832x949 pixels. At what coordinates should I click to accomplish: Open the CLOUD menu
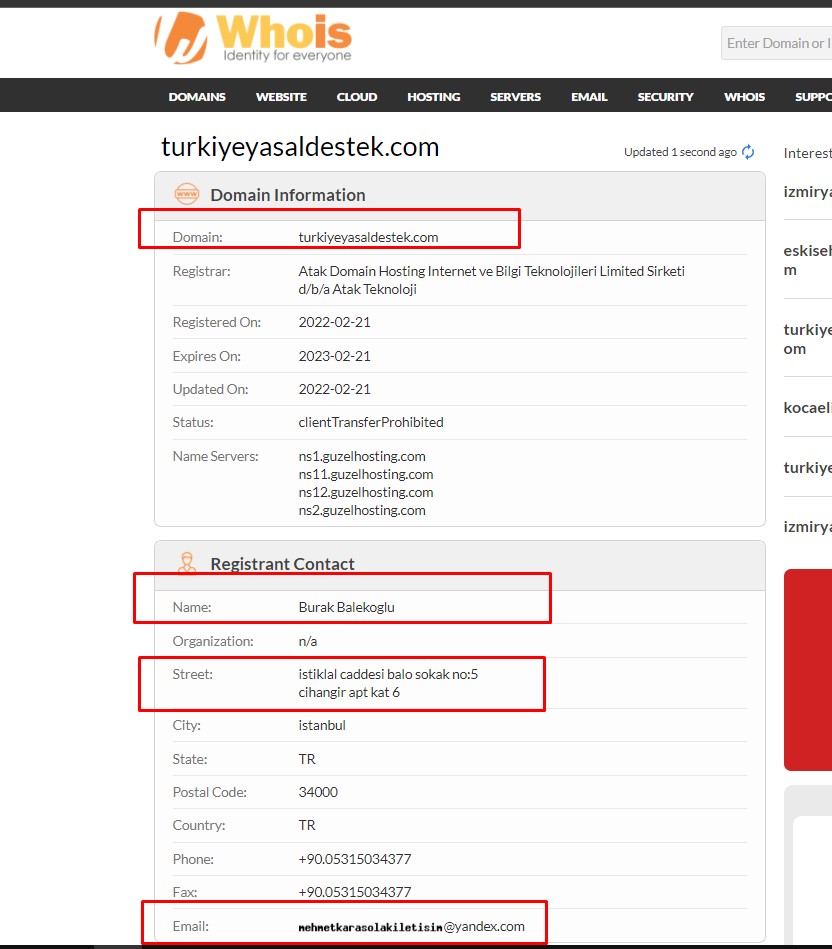click(357, 97)
